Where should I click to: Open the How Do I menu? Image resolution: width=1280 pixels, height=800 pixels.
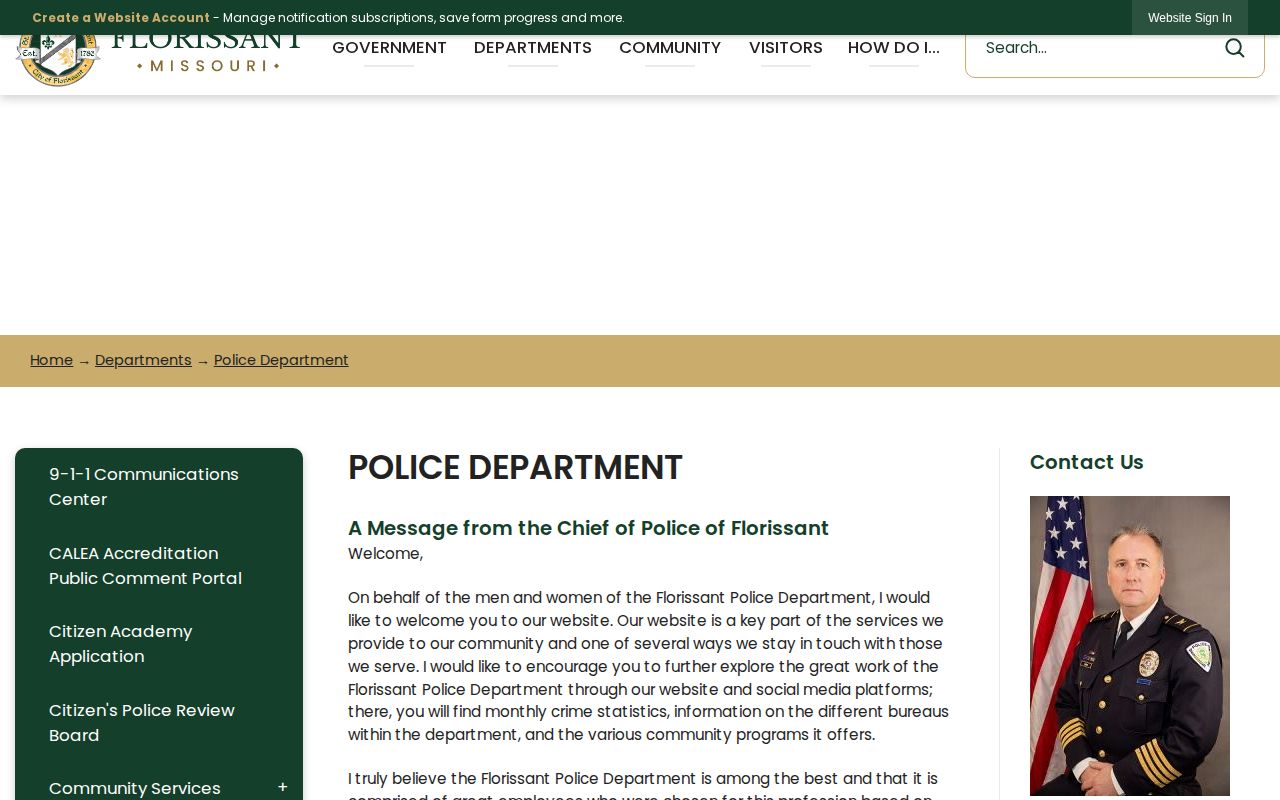[894, 48]
